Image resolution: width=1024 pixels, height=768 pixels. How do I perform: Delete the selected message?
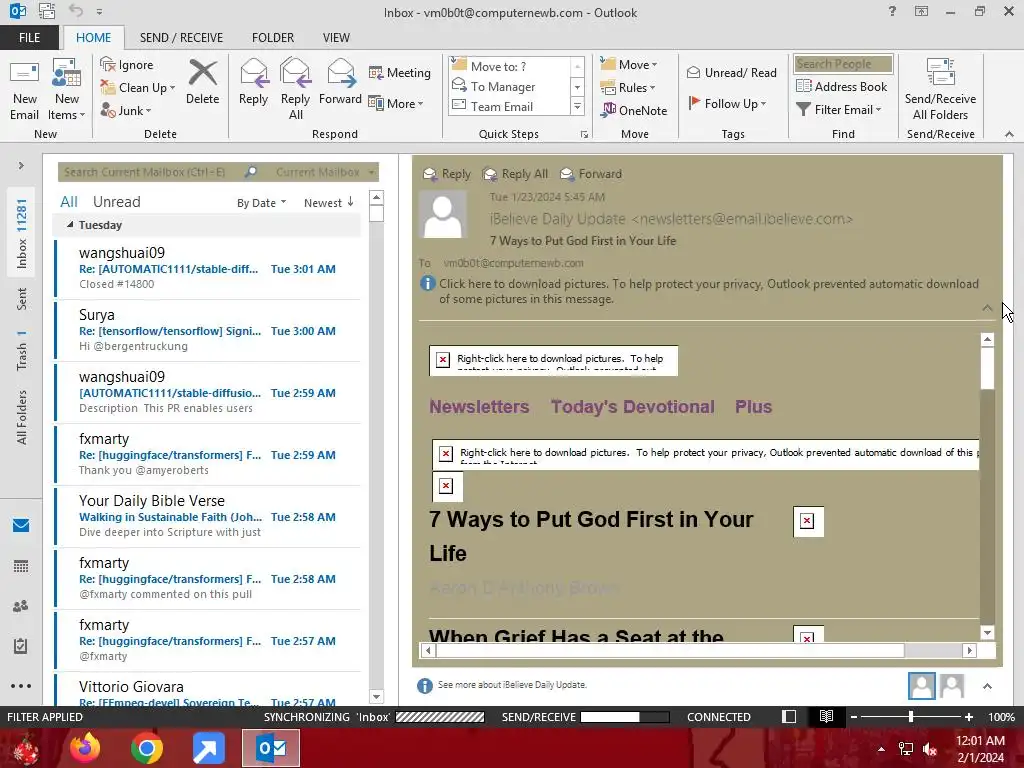(202, 82)
